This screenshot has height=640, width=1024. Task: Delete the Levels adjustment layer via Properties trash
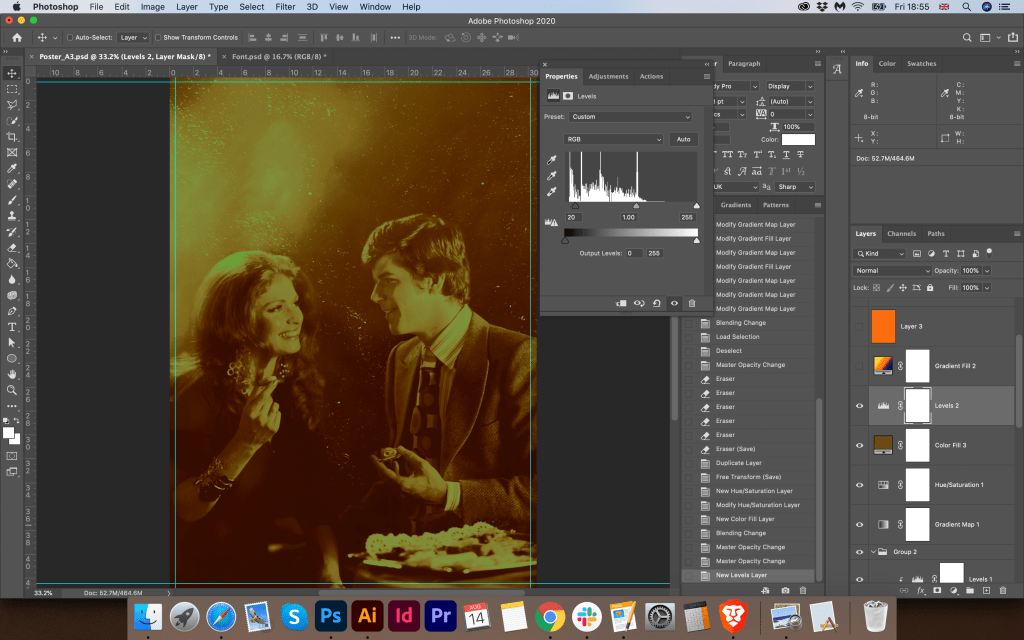692,303
